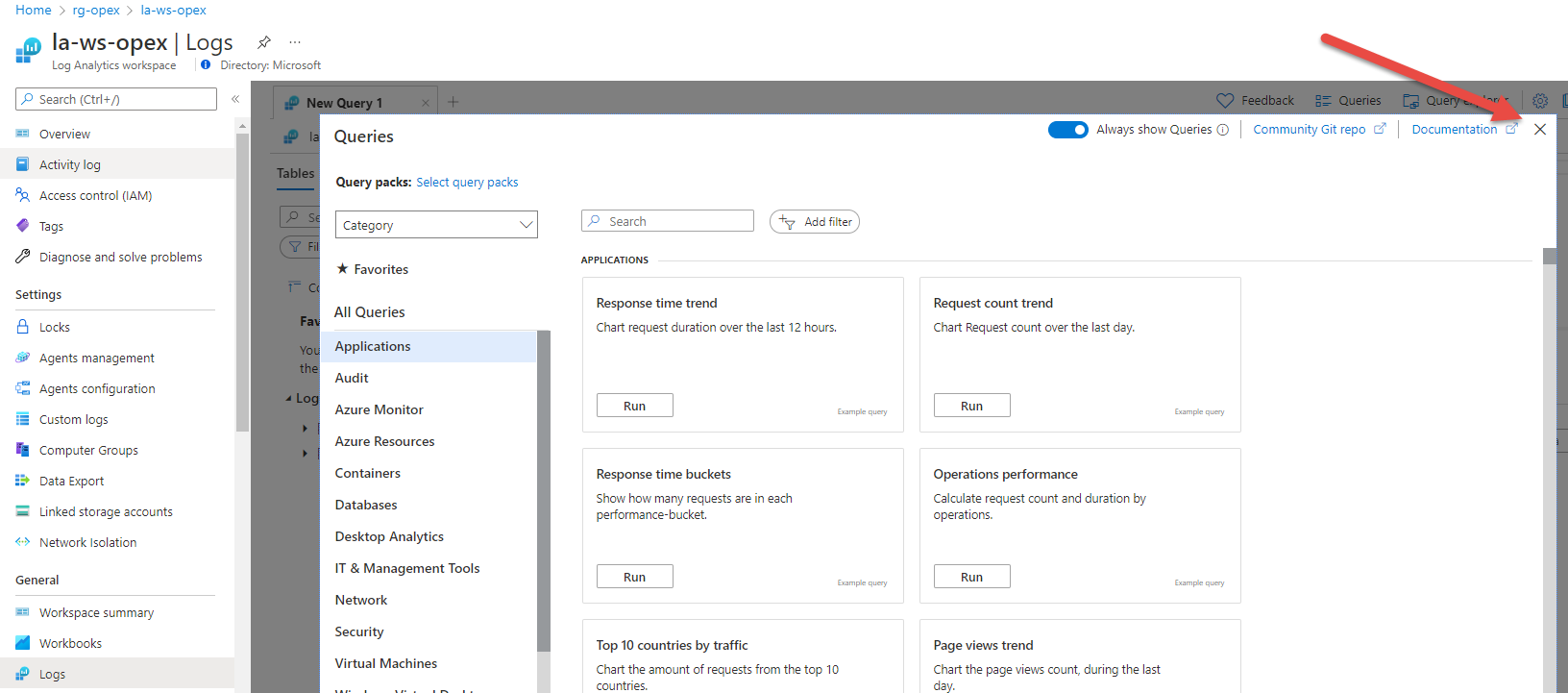This screenshot has height=693, width=1568.
Task: Open the Tables tab behind the dialog
Action: 295,173
